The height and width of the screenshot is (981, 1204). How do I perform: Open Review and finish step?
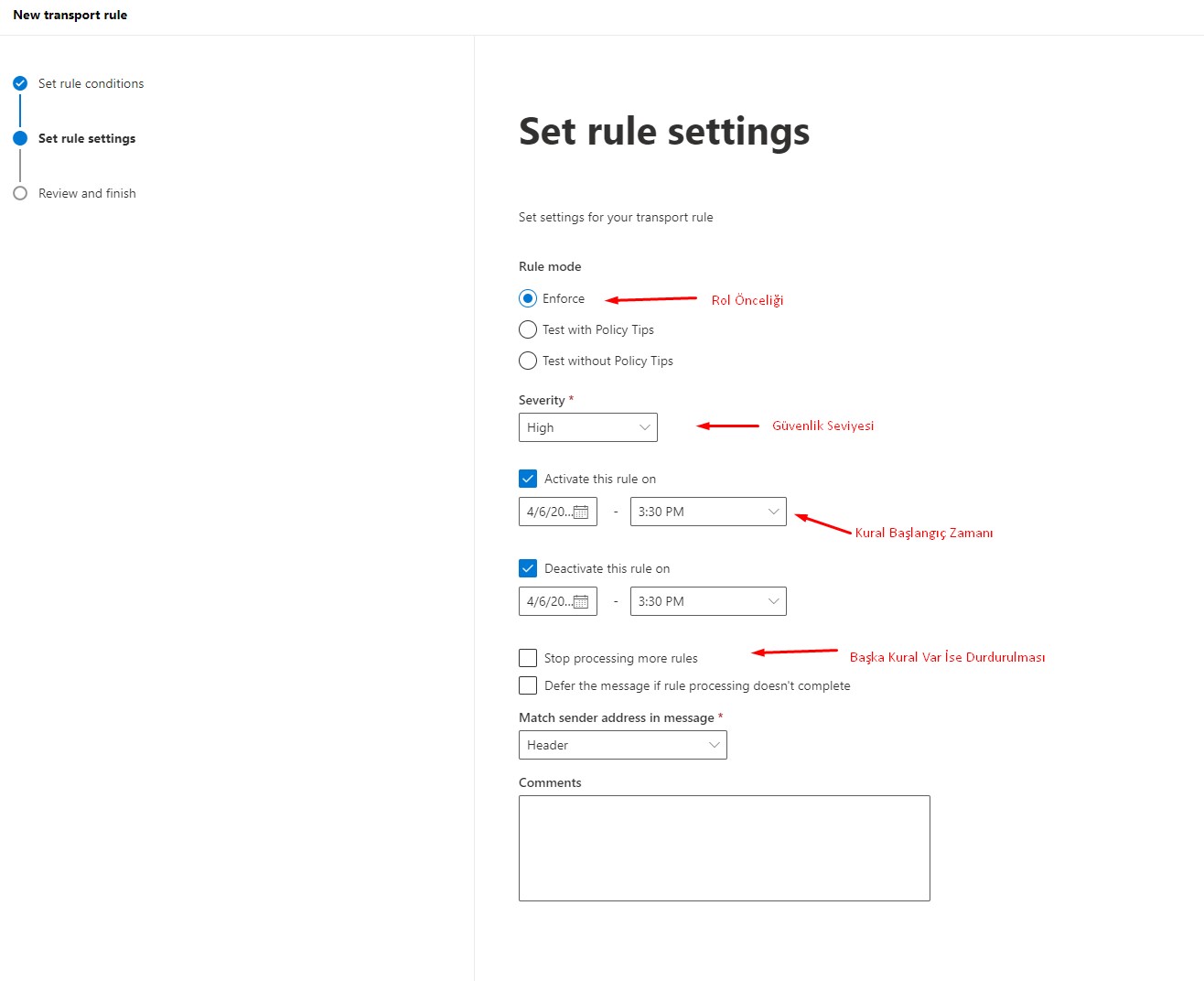click(x=87, y=193)
